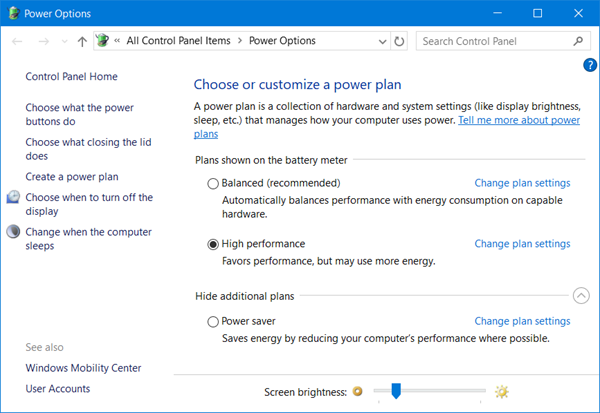Click the Power Options address bar icon
Image resolution: width=600 pixels, height=413 pixels.
coord(101,41)
